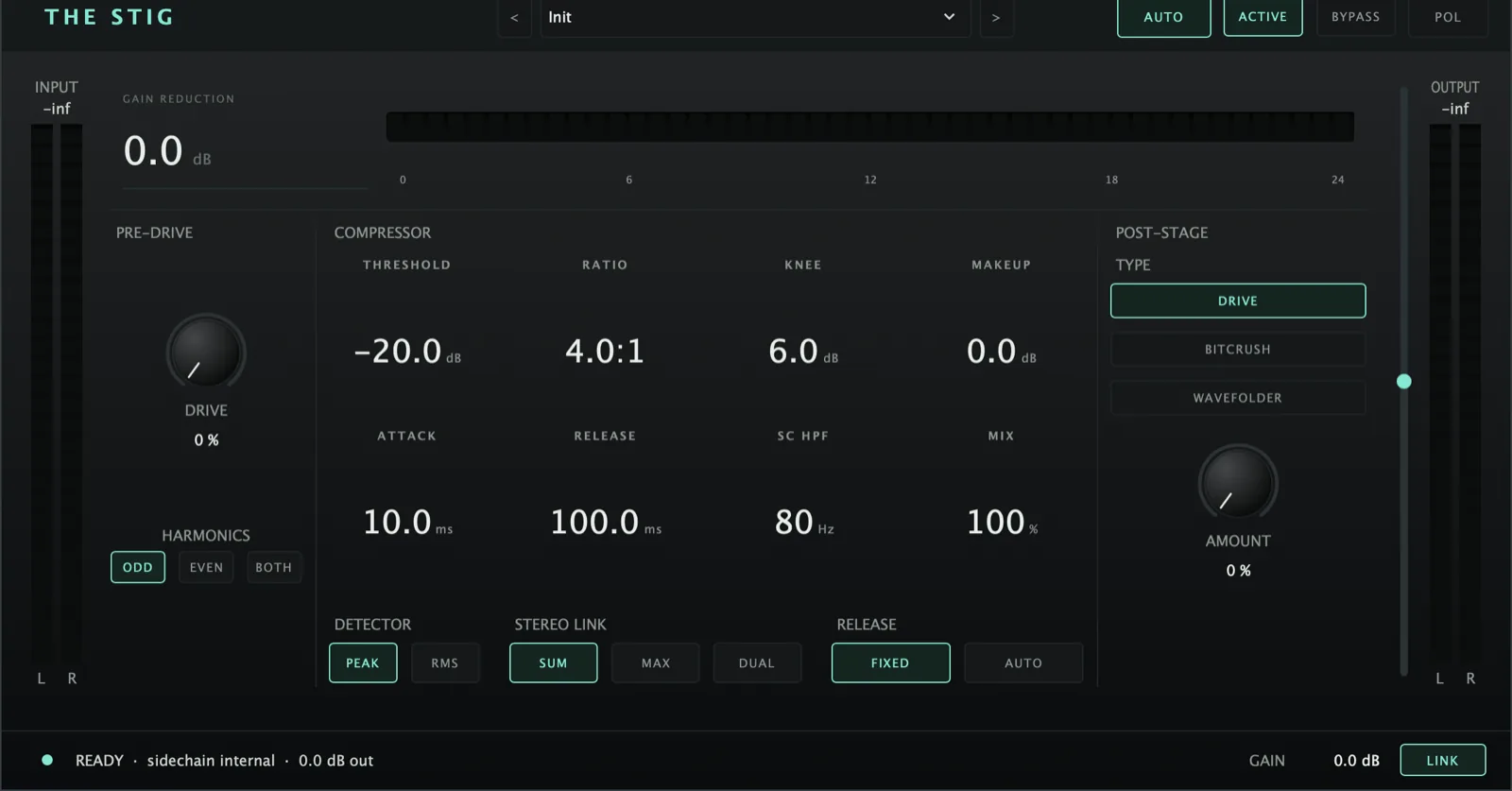
Task: Load the previous preset with left arrow
Action: pos(514,18)
